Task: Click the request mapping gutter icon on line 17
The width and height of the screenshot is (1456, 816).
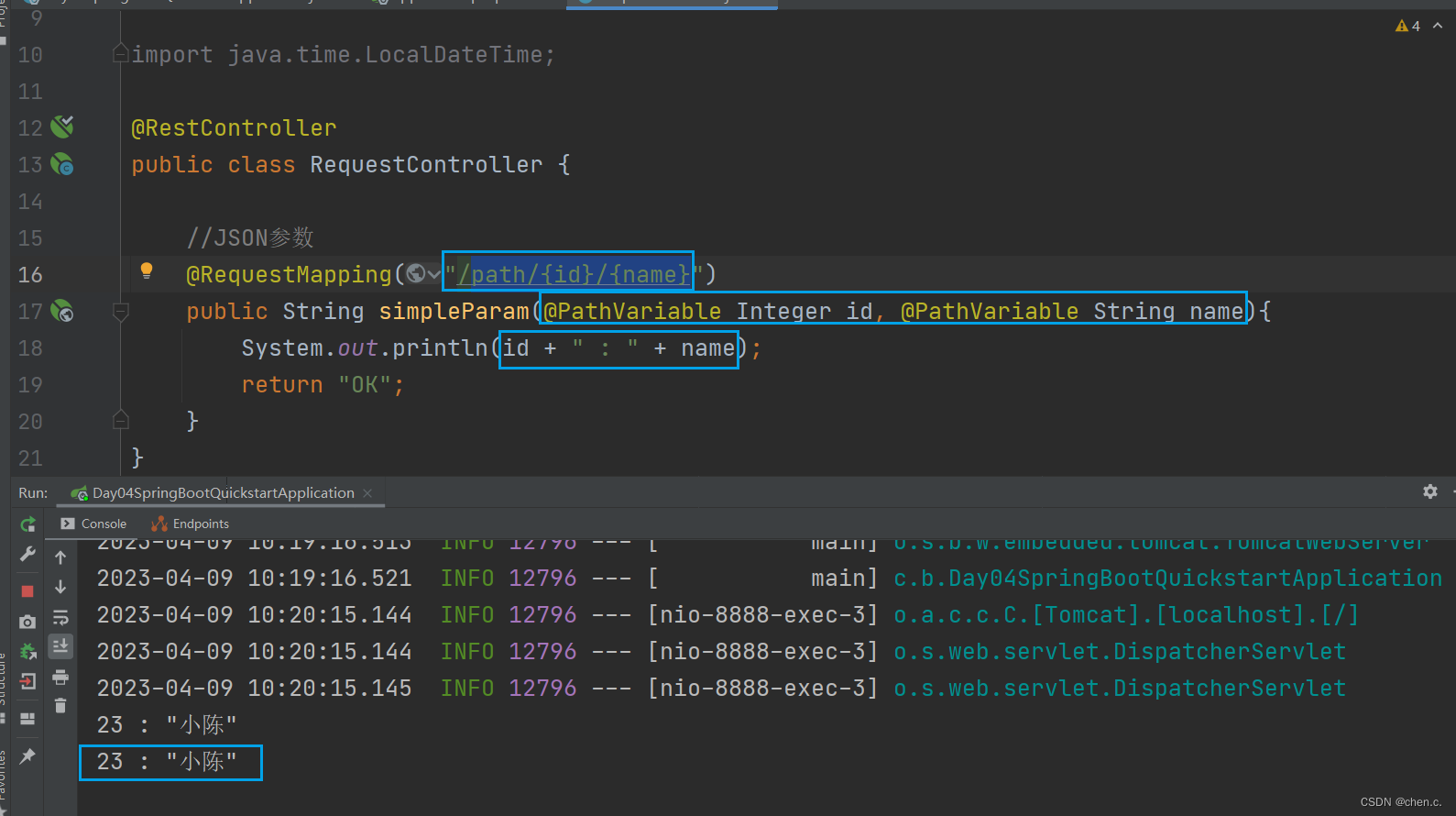Action: 62,311
